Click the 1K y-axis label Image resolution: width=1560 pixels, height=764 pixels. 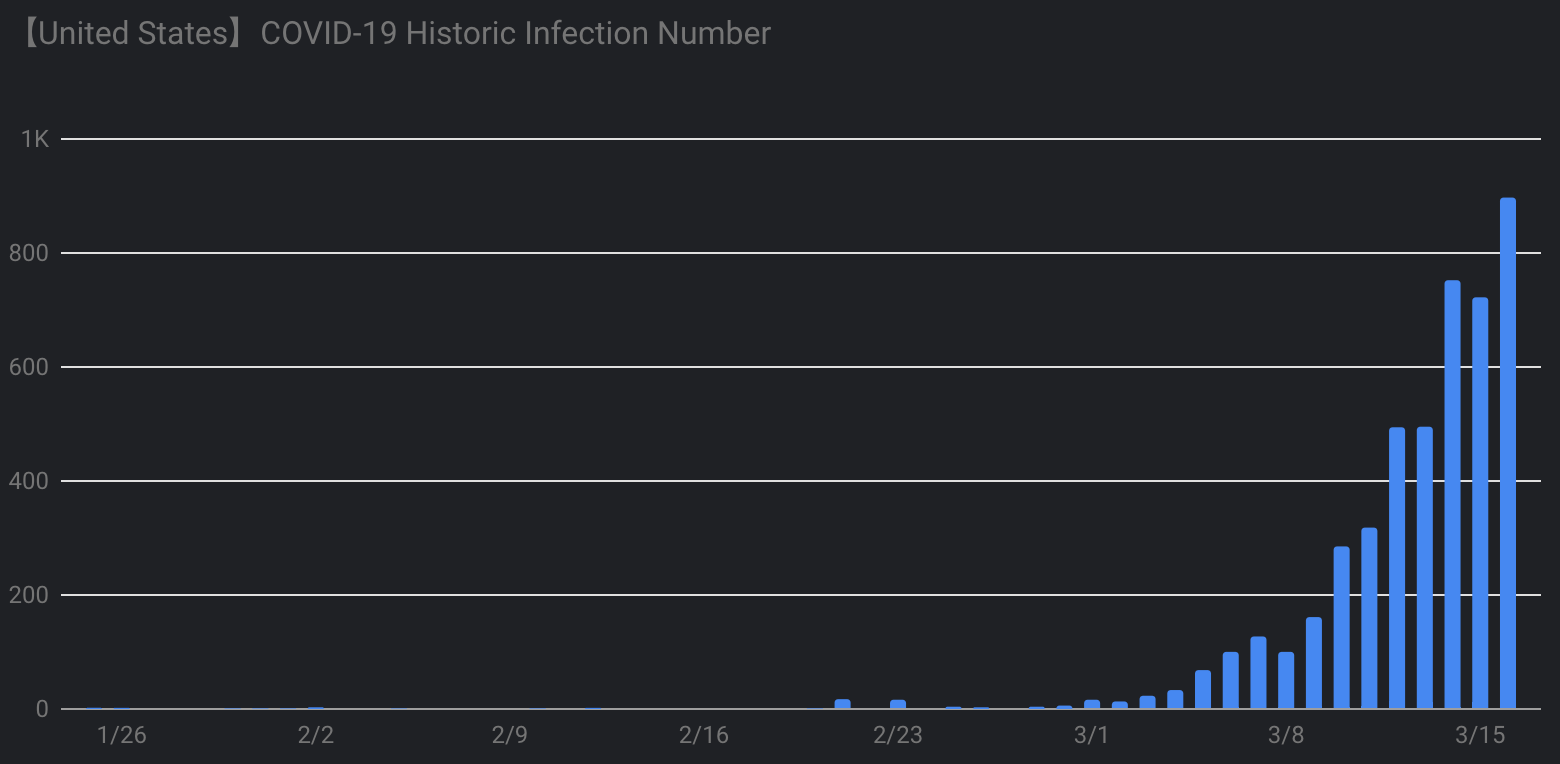(35, 139)
